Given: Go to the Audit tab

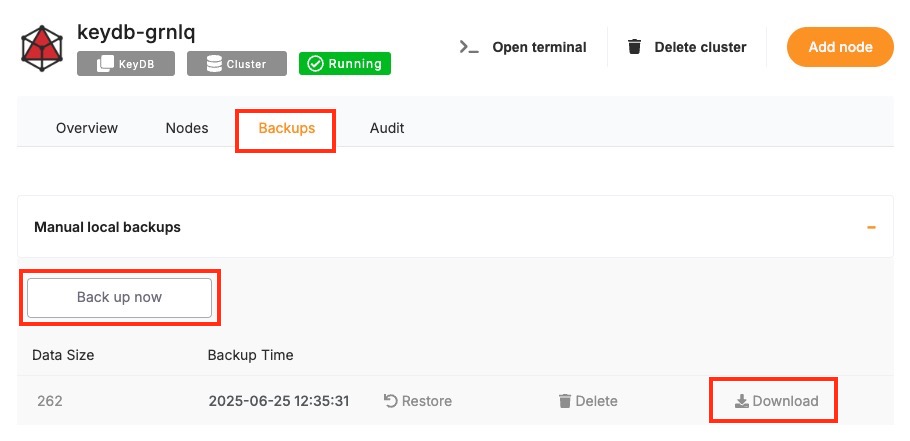Looking at the screenshot, I should [387, 128].
